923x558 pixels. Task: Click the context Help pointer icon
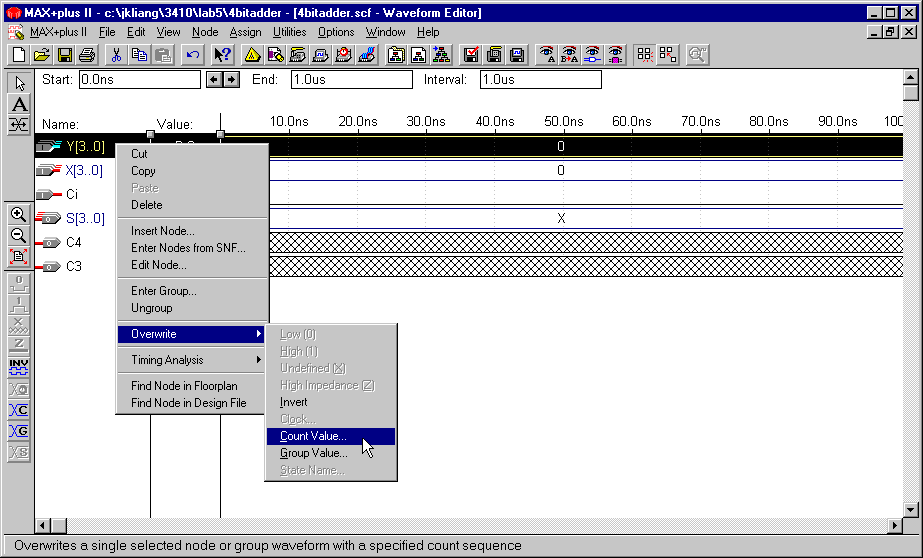(x=222, y=55)
